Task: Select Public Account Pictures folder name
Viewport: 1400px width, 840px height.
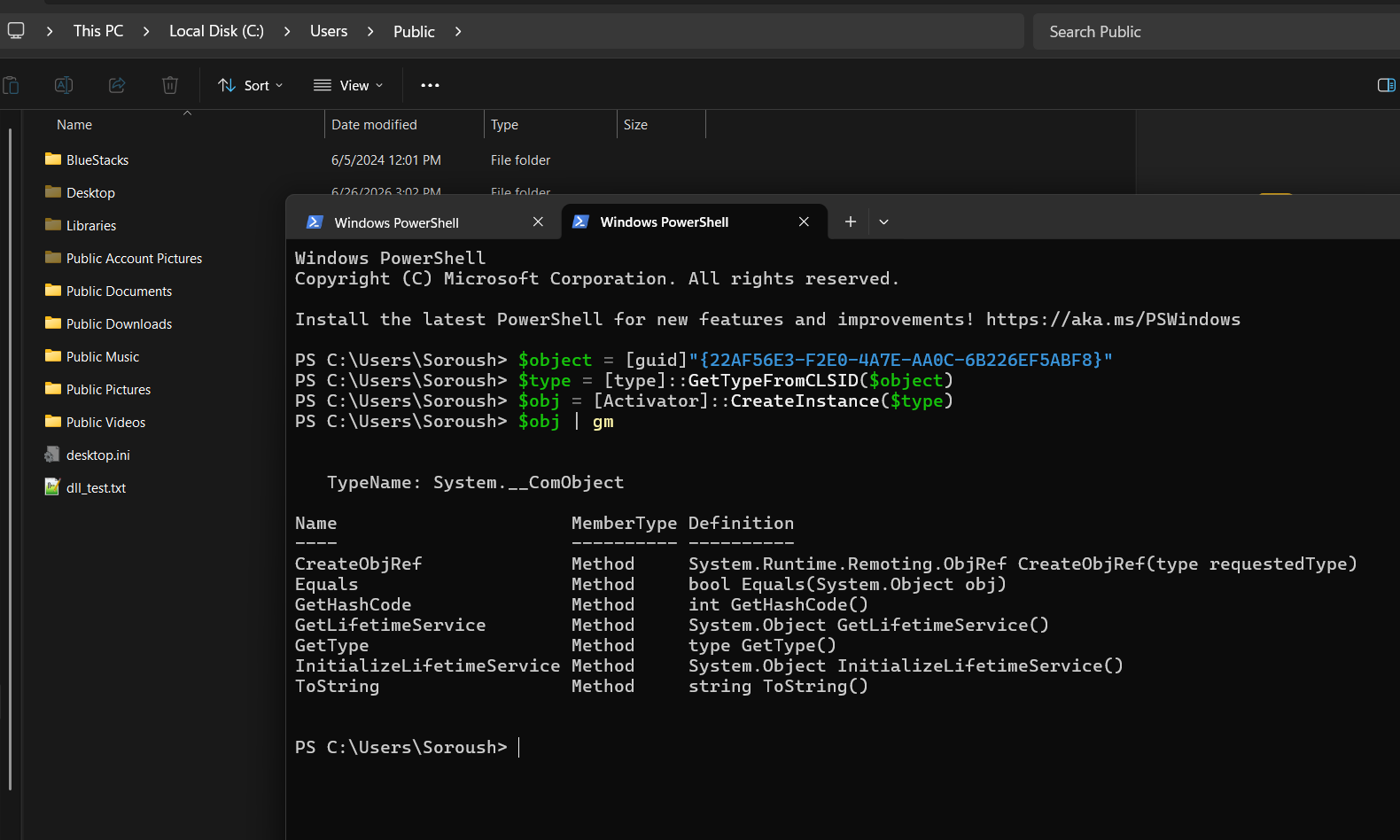Action: (134, 259)
